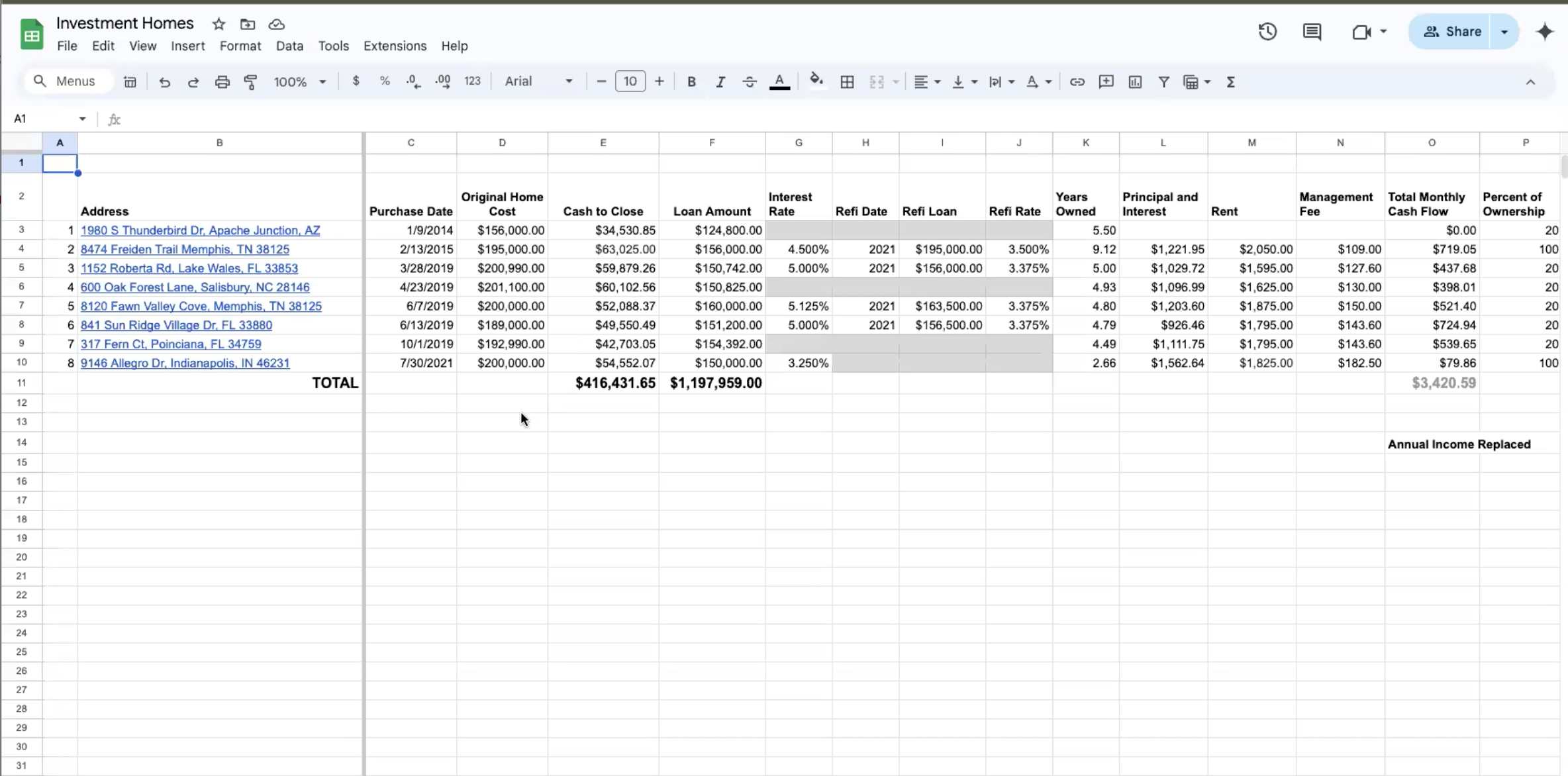Viewport: 1568px width, 776px height.
Task: Search Menus input field
Action: (x=70, y=81)
